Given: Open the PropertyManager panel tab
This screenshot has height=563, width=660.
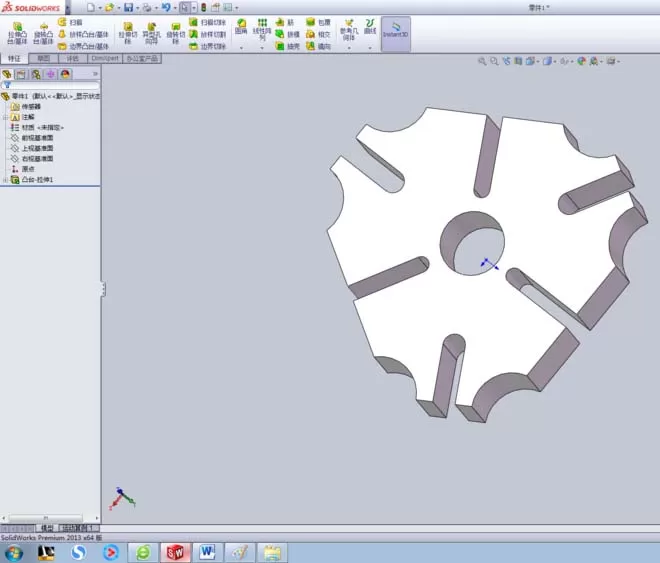Looking at the screenshot, I should tap(21, 74).
